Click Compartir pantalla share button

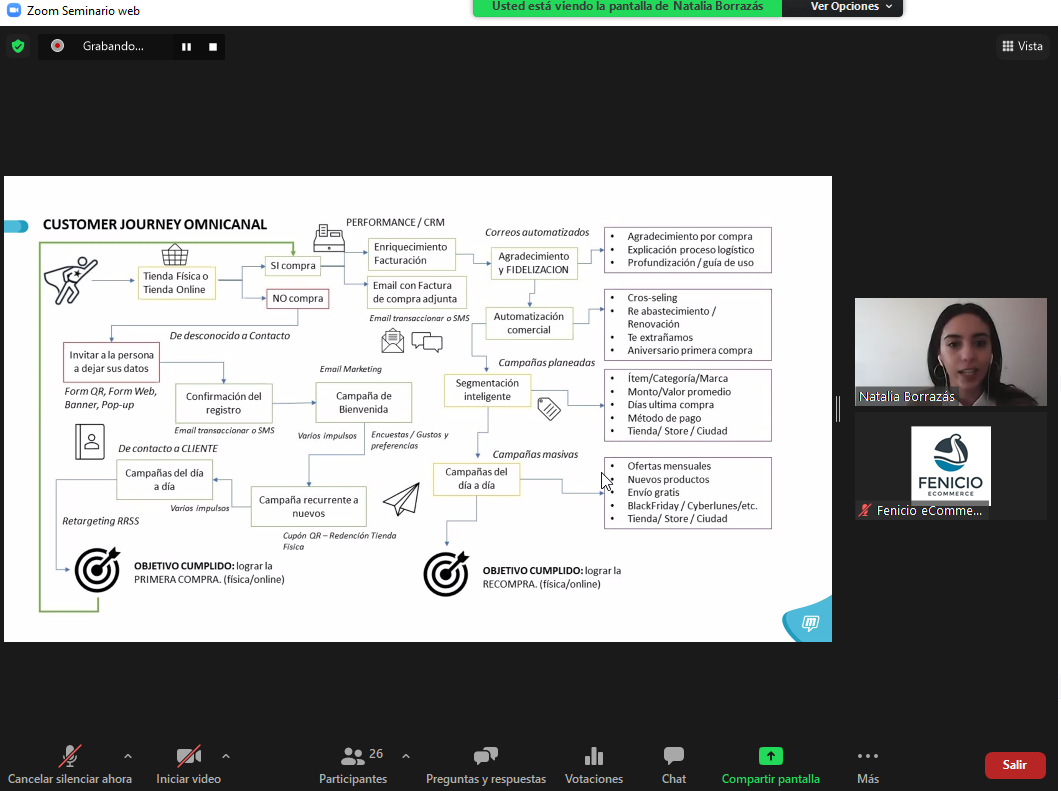tap(770, 765)
